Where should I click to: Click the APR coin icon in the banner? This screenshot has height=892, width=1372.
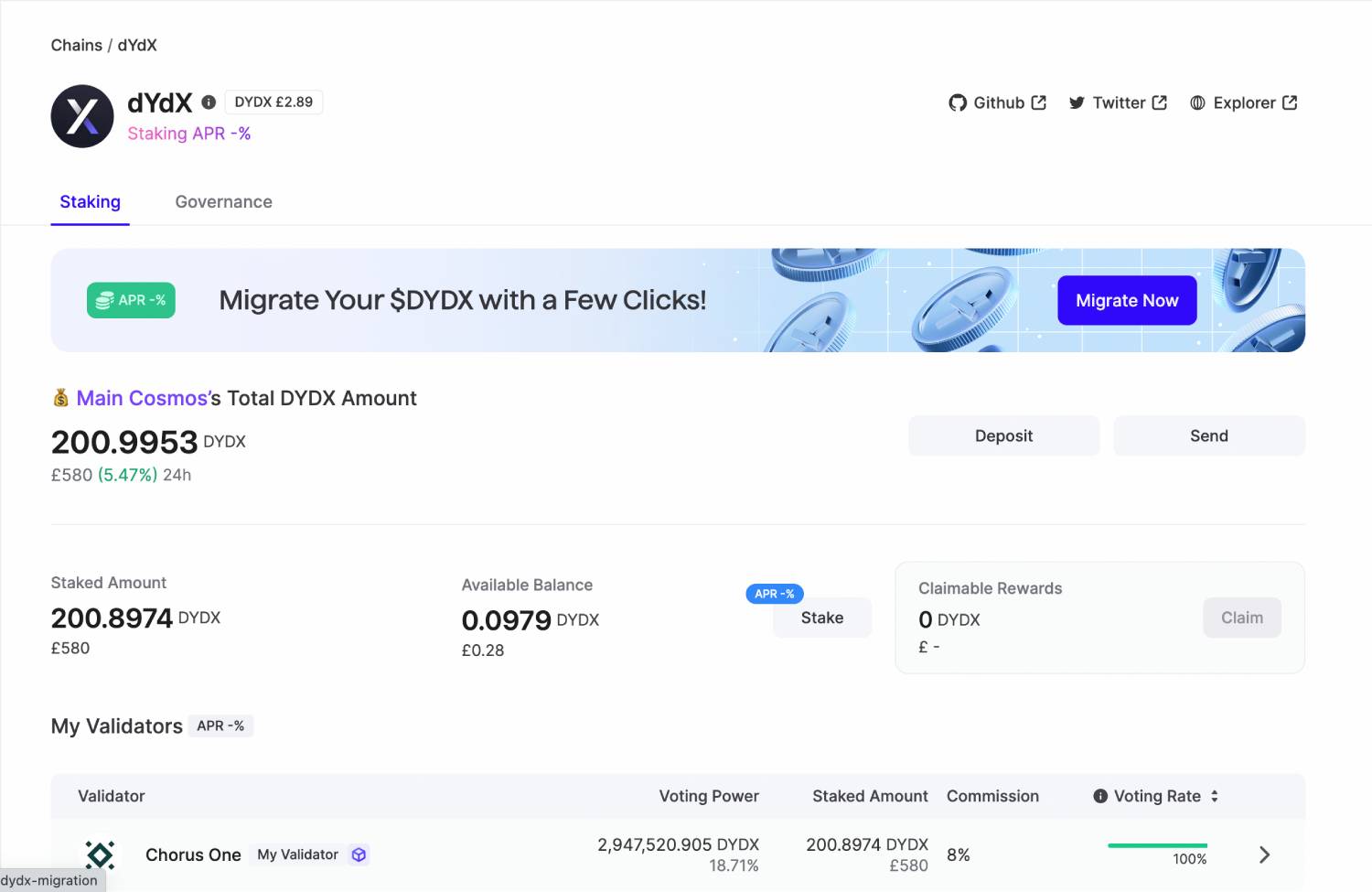pyautogui.click(x=103, y=300)
